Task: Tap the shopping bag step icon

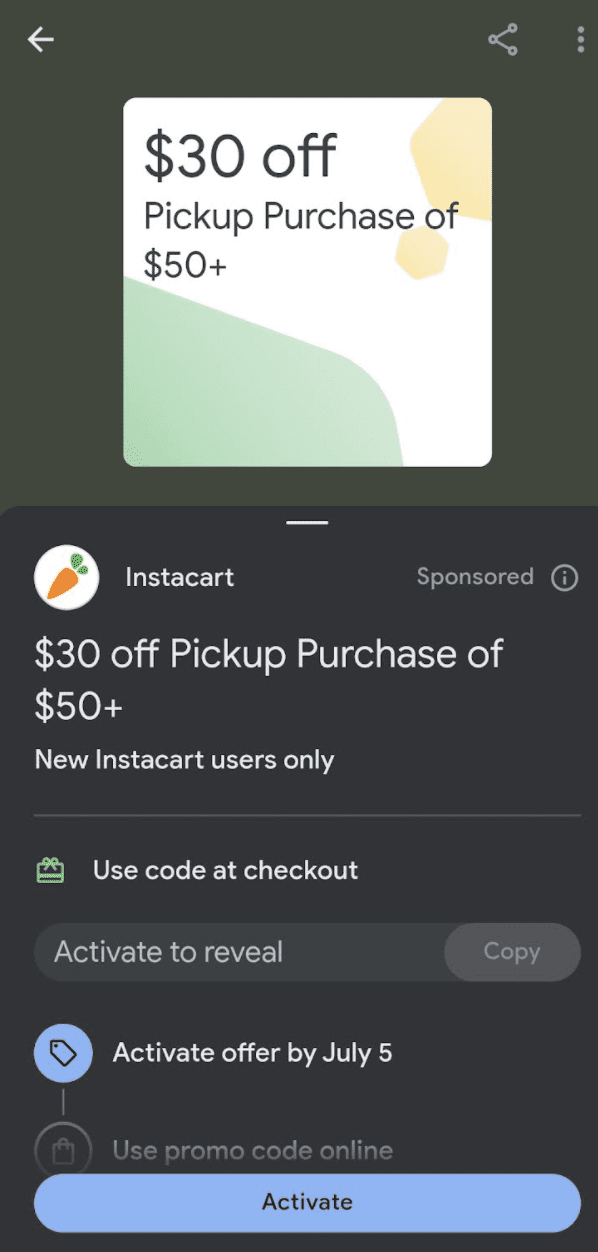Action: point(63,1150)
